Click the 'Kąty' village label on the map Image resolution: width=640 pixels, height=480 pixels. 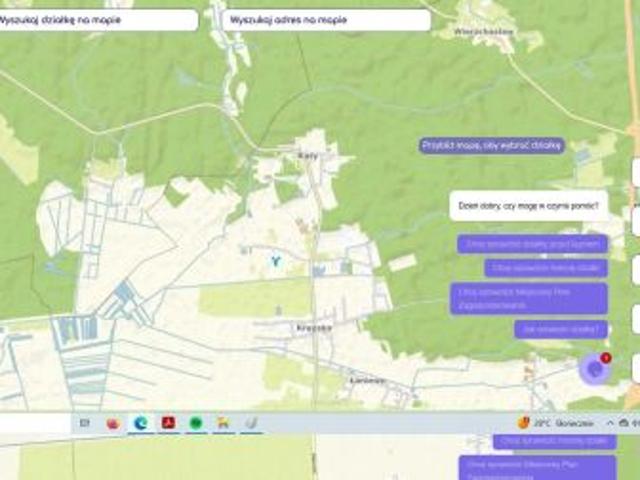coord(308,156)
